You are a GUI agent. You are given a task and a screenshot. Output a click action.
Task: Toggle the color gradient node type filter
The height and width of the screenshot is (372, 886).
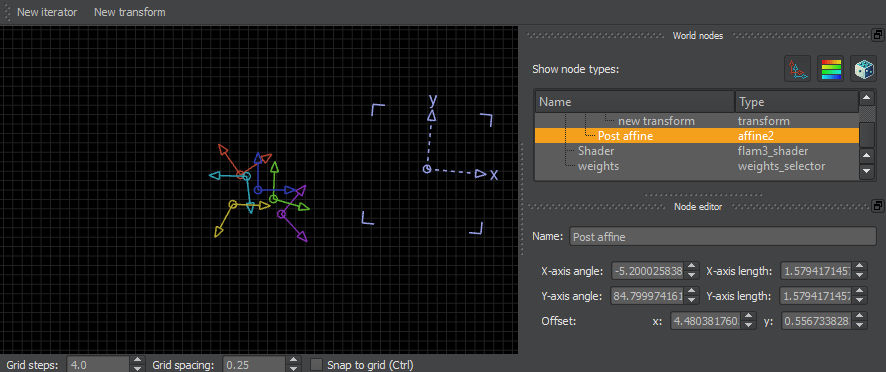click(830, 69)
